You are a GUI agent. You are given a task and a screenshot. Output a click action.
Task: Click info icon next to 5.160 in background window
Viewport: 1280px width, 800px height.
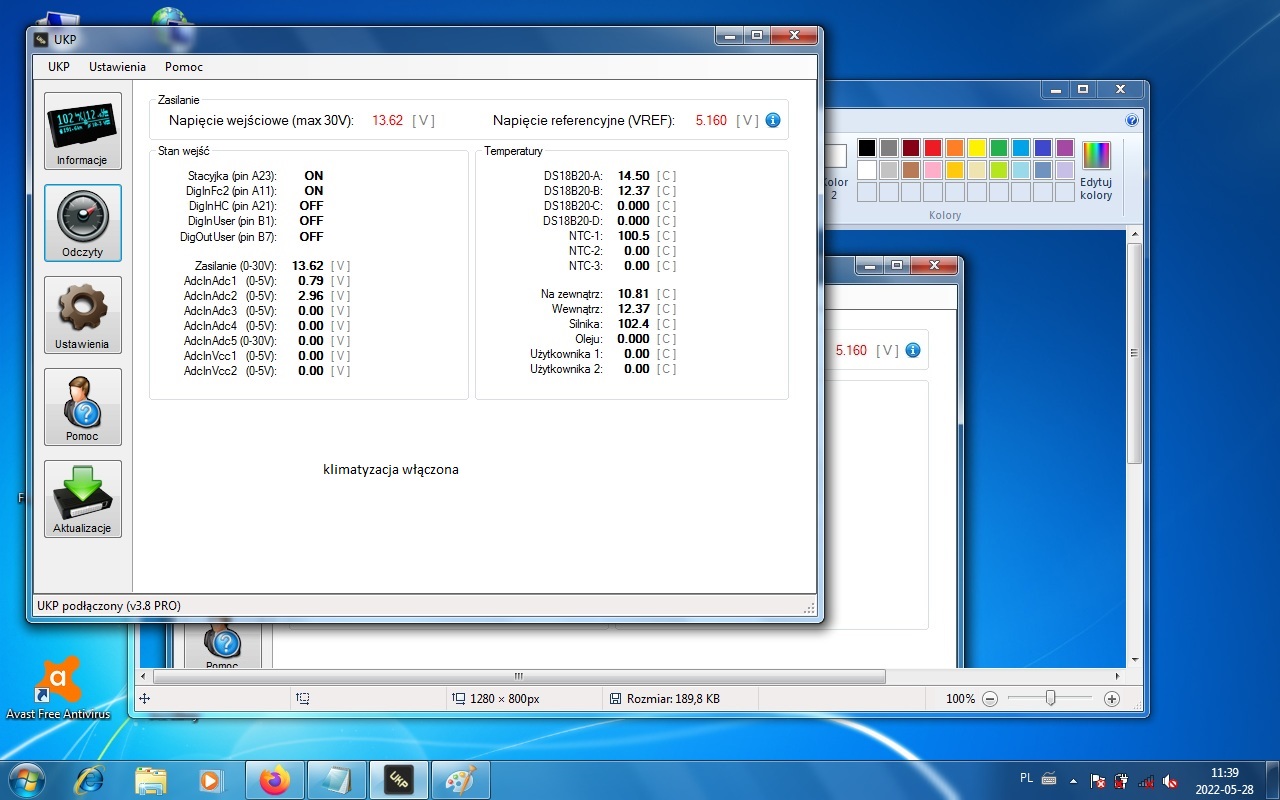[911, 351]
